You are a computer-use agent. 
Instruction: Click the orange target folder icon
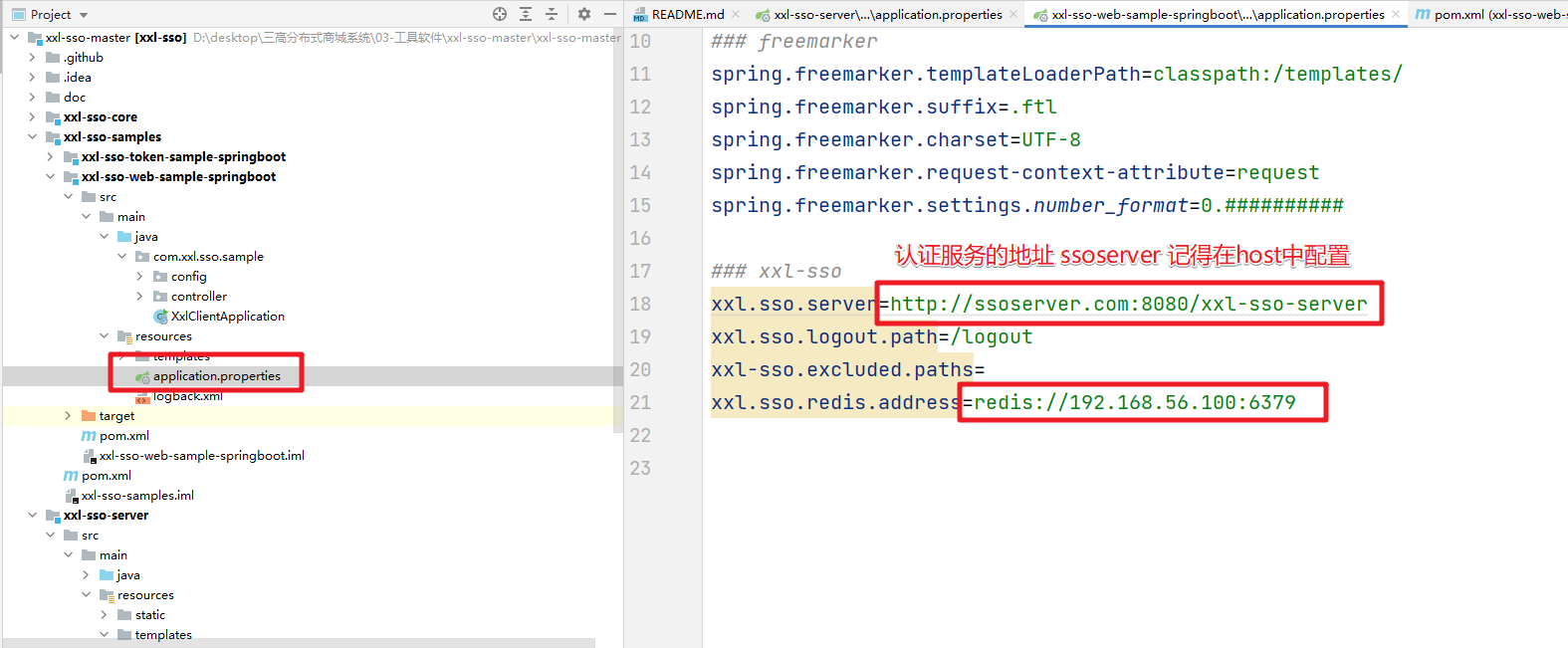(89, 416)
